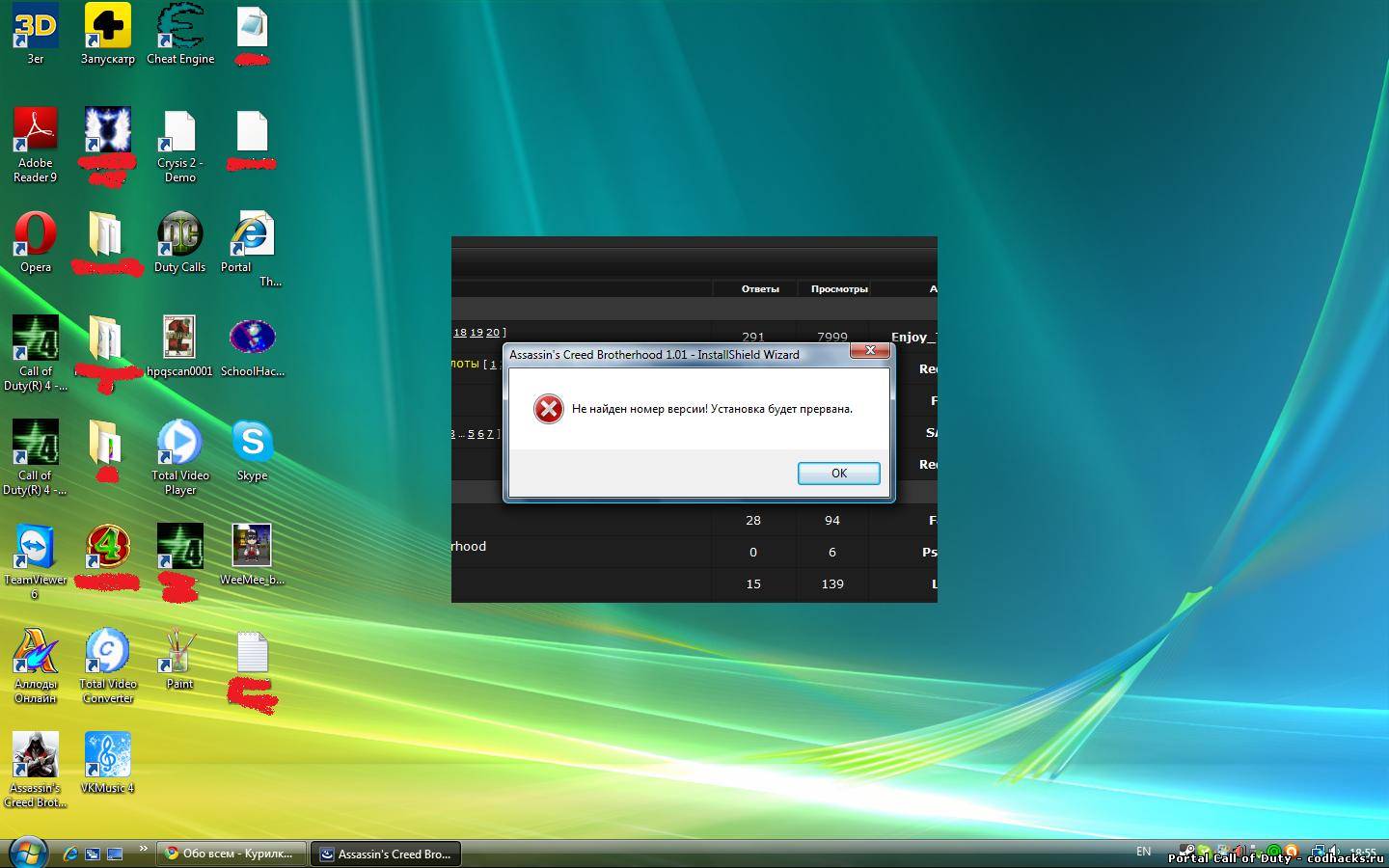The width and height of the screenshot is (1389, 868).
Task: Click the 139 views cell
Action: coord(832,583)
